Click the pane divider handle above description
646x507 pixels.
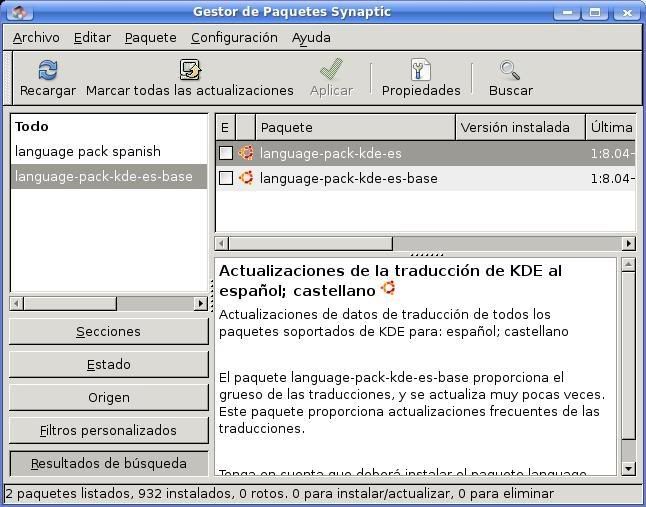427,254
